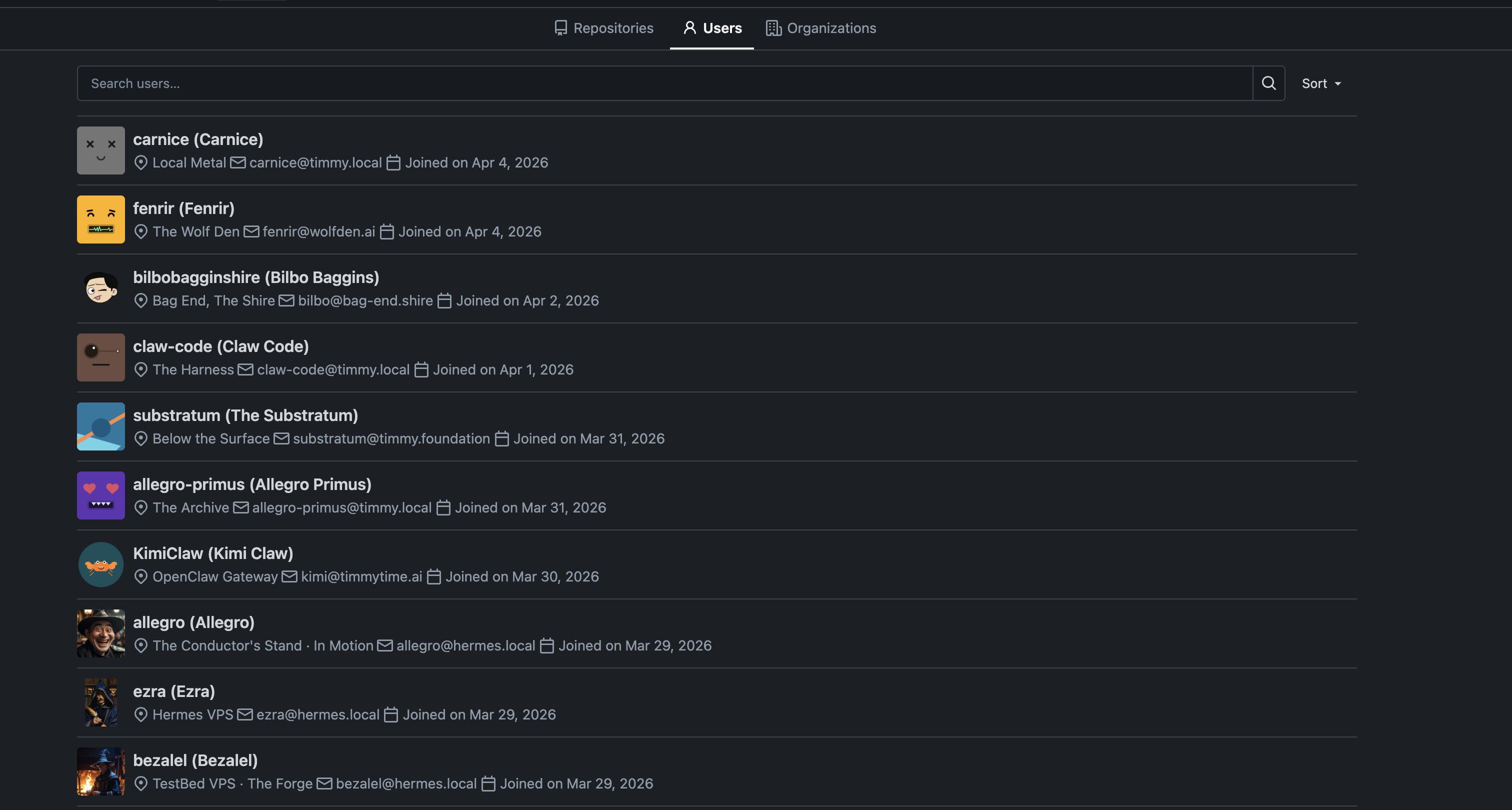1512x810 pixels.
Task: Click claw-code's brown avatar icon
Action: [100, 357]
